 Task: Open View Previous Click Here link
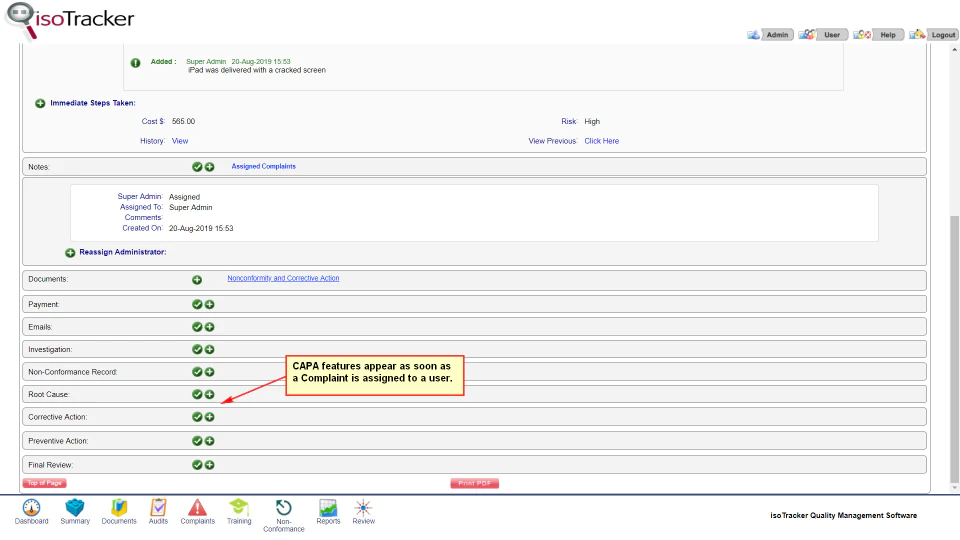pos(601,141)
